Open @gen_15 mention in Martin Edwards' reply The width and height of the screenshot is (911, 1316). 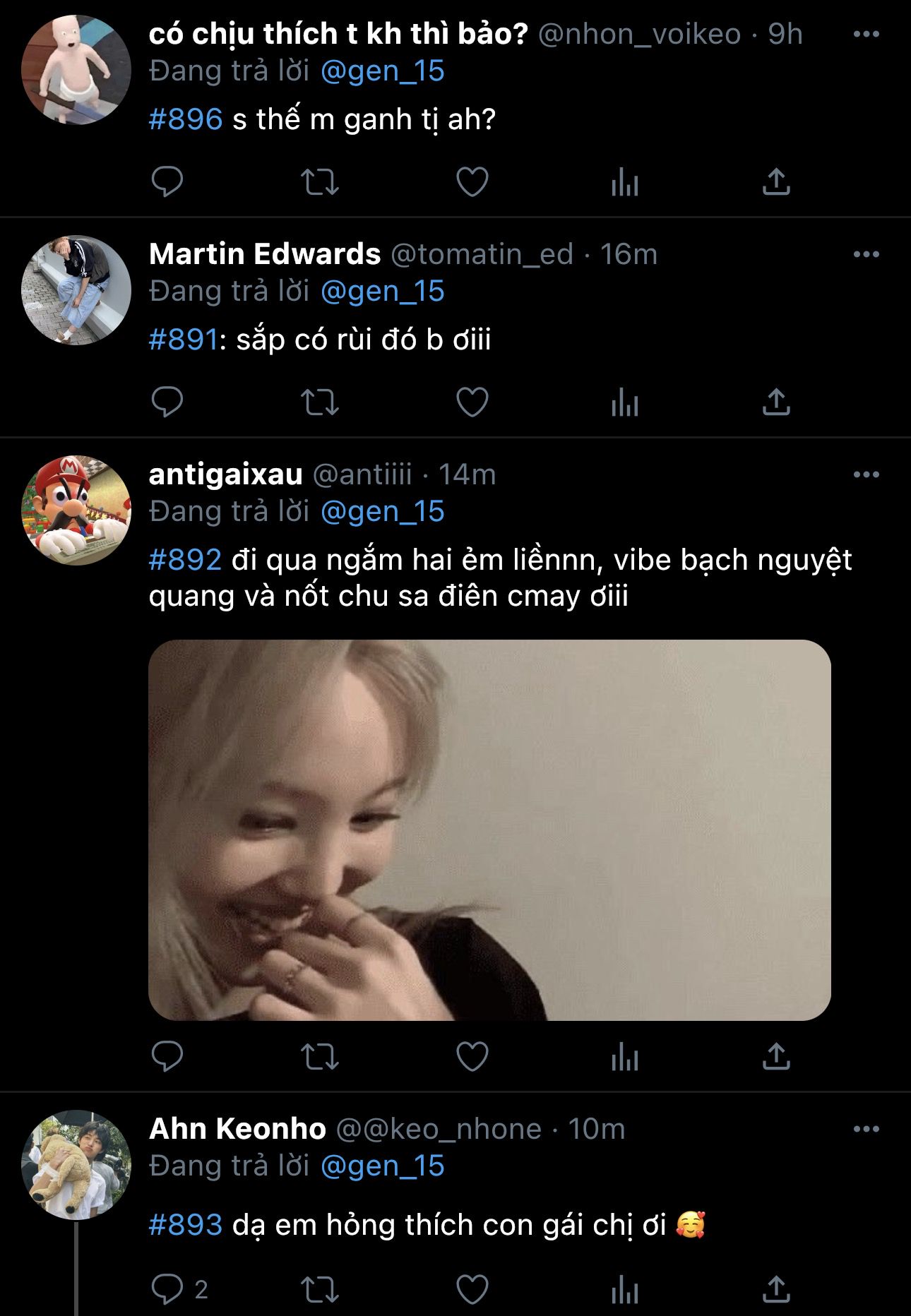[382, 291]
